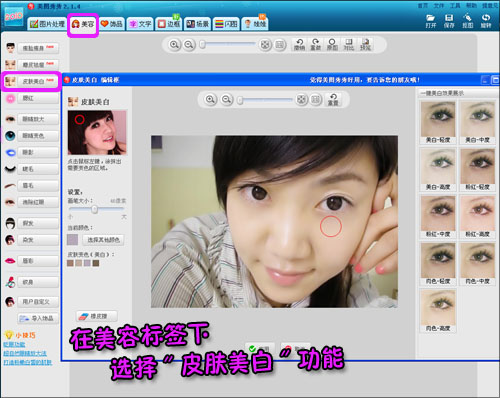Viewport: 500px width, 398px height.
Task: Click the 纹身 tattoo icon
Action: point(10,282)
